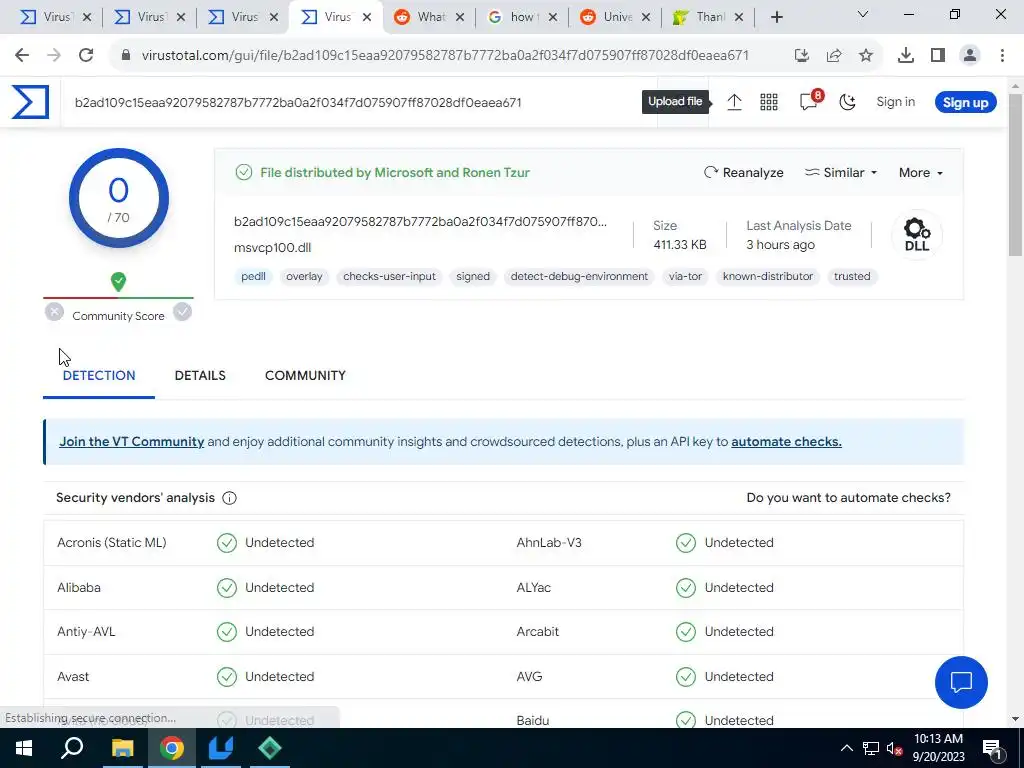The height and width of the screenshot is (768, 1024).
Task: Open the Windows Start menu
Action: (x=24, y=748)
